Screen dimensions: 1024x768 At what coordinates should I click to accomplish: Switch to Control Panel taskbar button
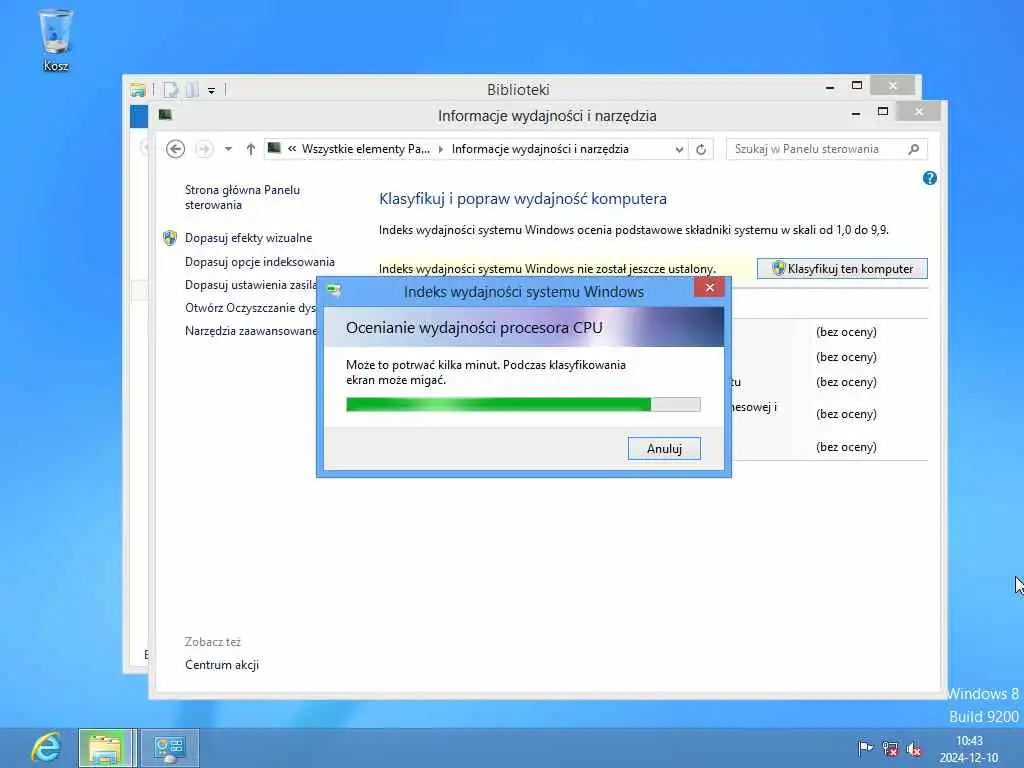pos(170,748)
